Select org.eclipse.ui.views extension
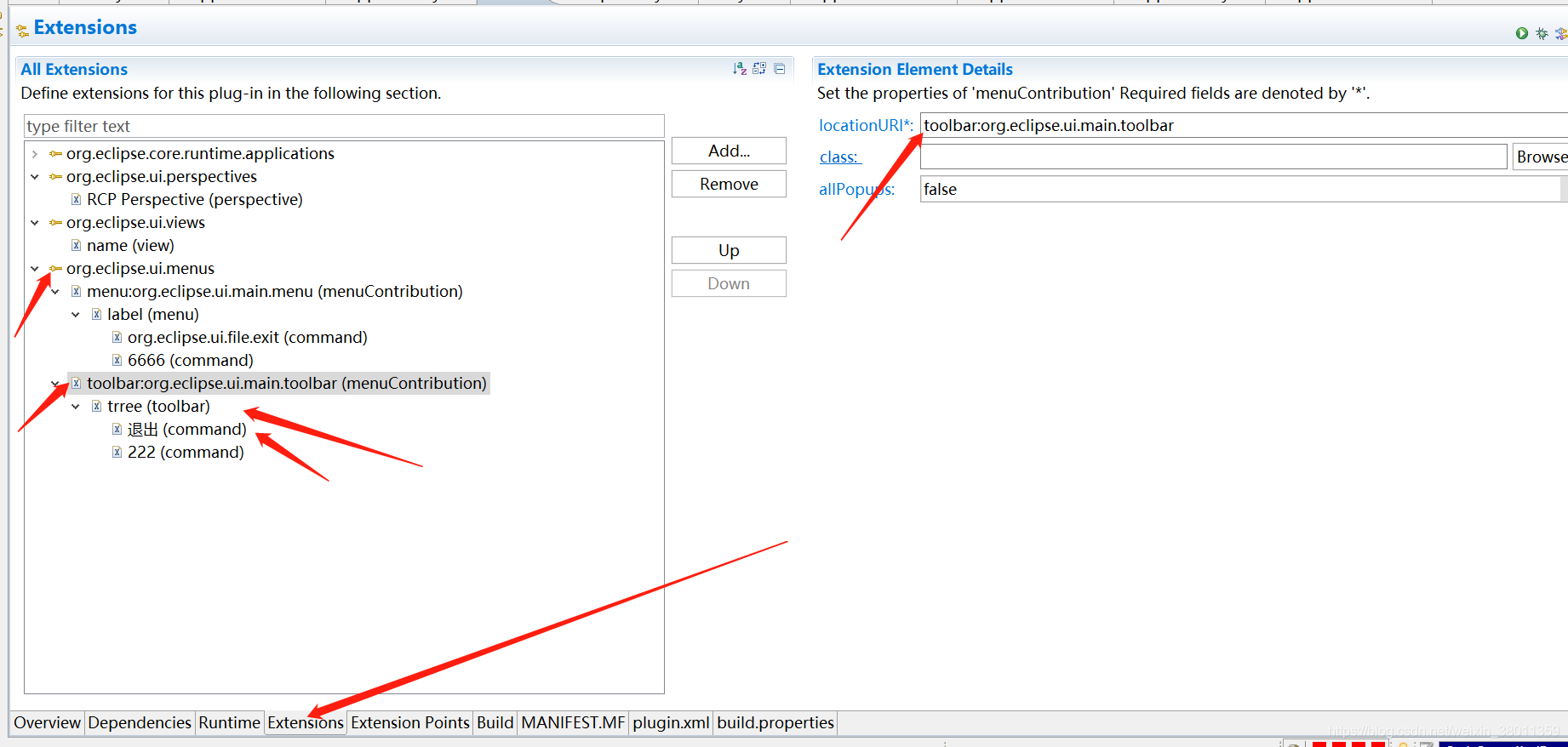 pos(135,223)
